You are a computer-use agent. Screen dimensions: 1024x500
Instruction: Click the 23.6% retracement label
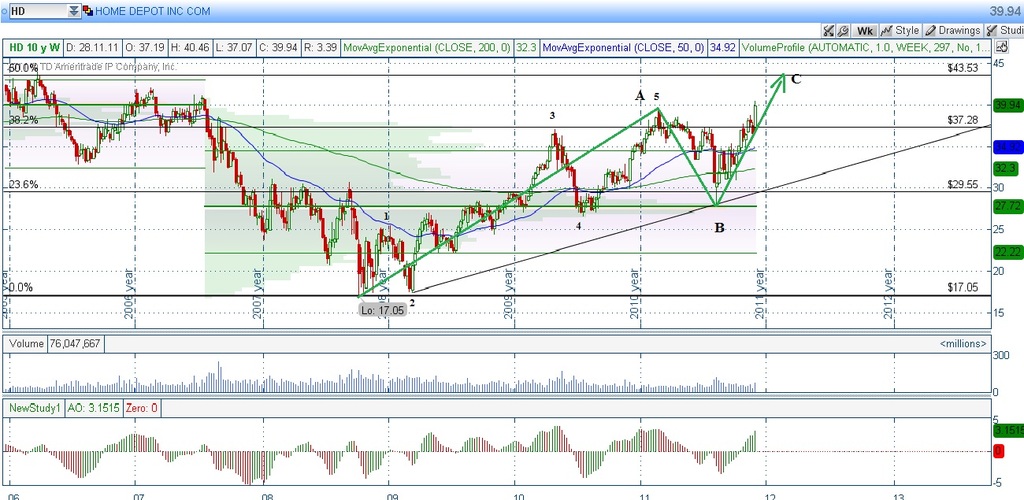[x=23, y=185]
